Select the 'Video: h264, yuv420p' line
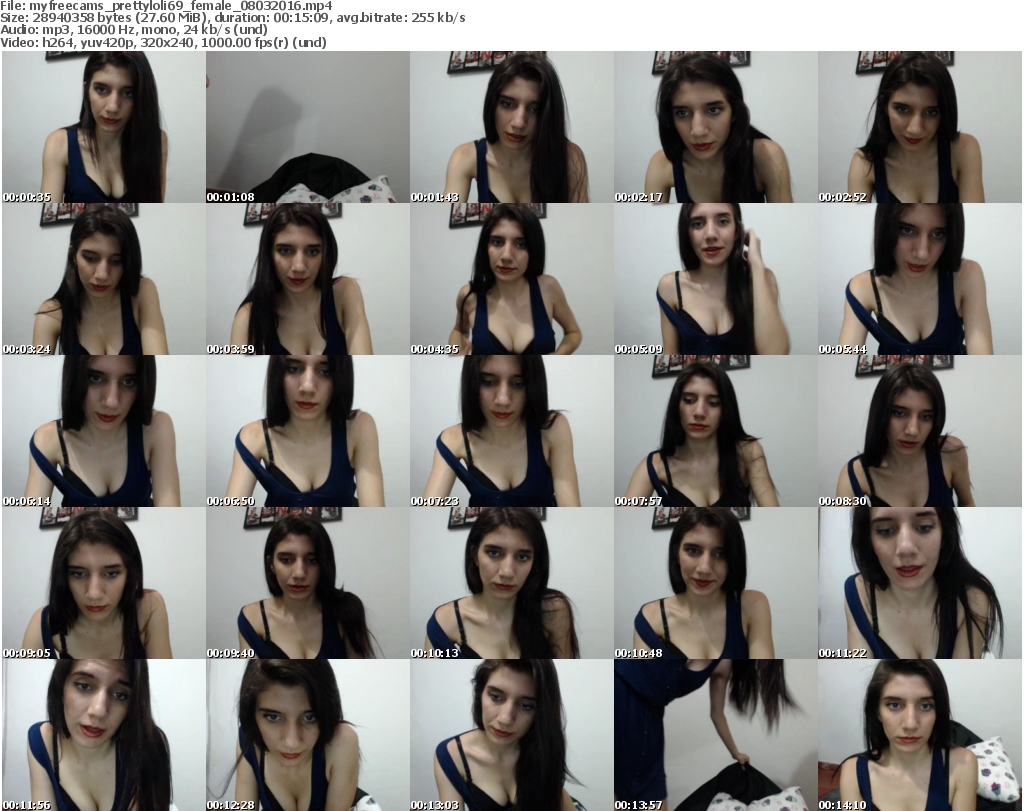1024x811 pixels. point(163,42)
